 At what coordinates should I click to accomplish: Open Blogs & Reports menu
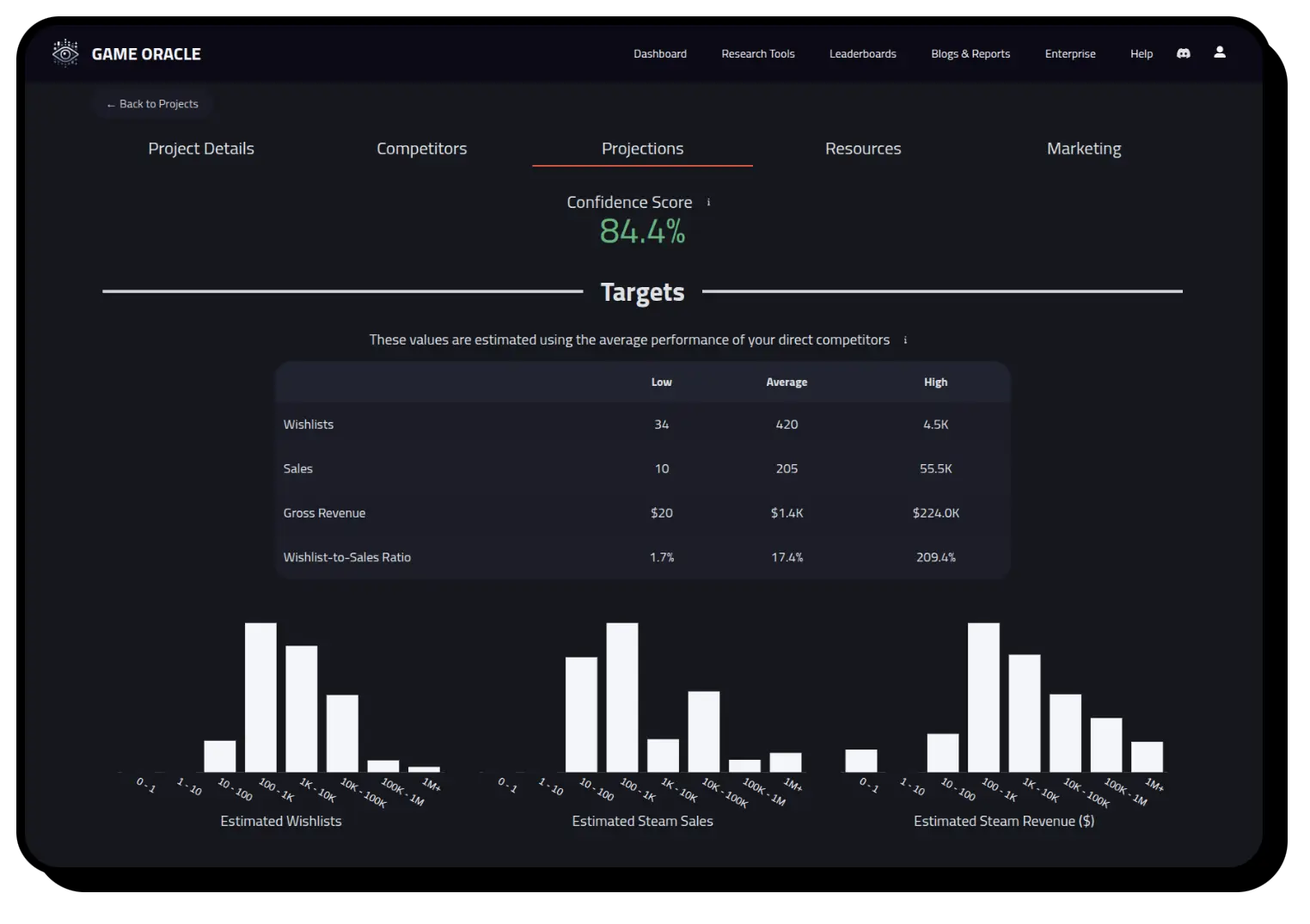tap(970, 53)
